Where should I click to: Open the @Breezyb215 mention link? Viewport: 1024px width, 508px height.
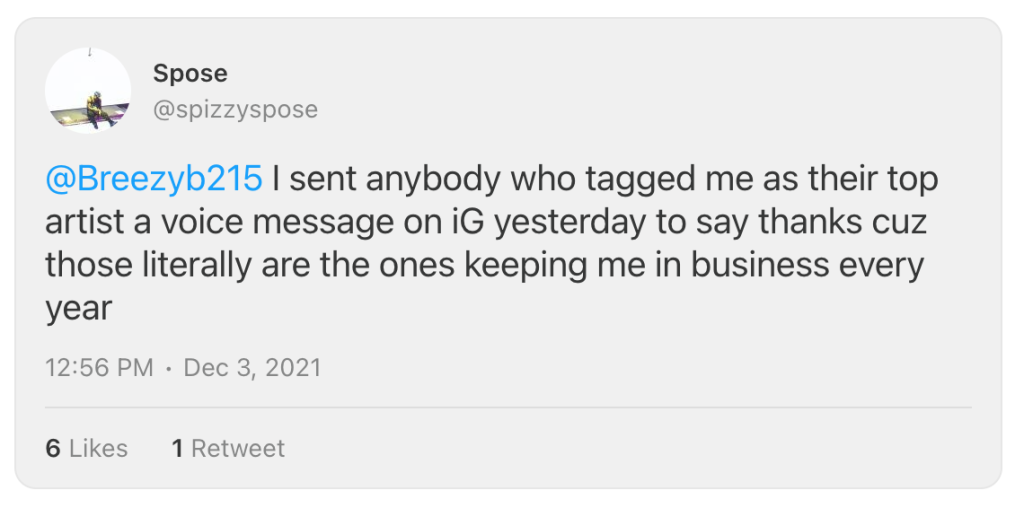point(154,179)
